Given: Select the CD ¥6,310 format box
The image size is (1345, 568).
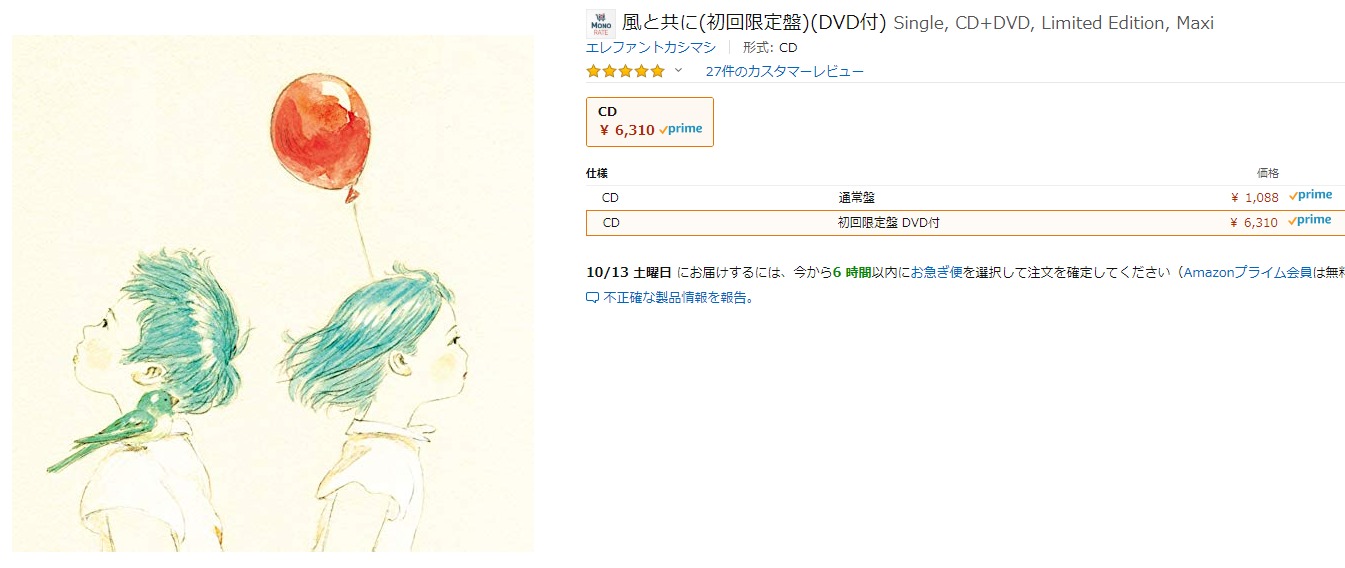Looking at the screenshot, I should [649, 121].
